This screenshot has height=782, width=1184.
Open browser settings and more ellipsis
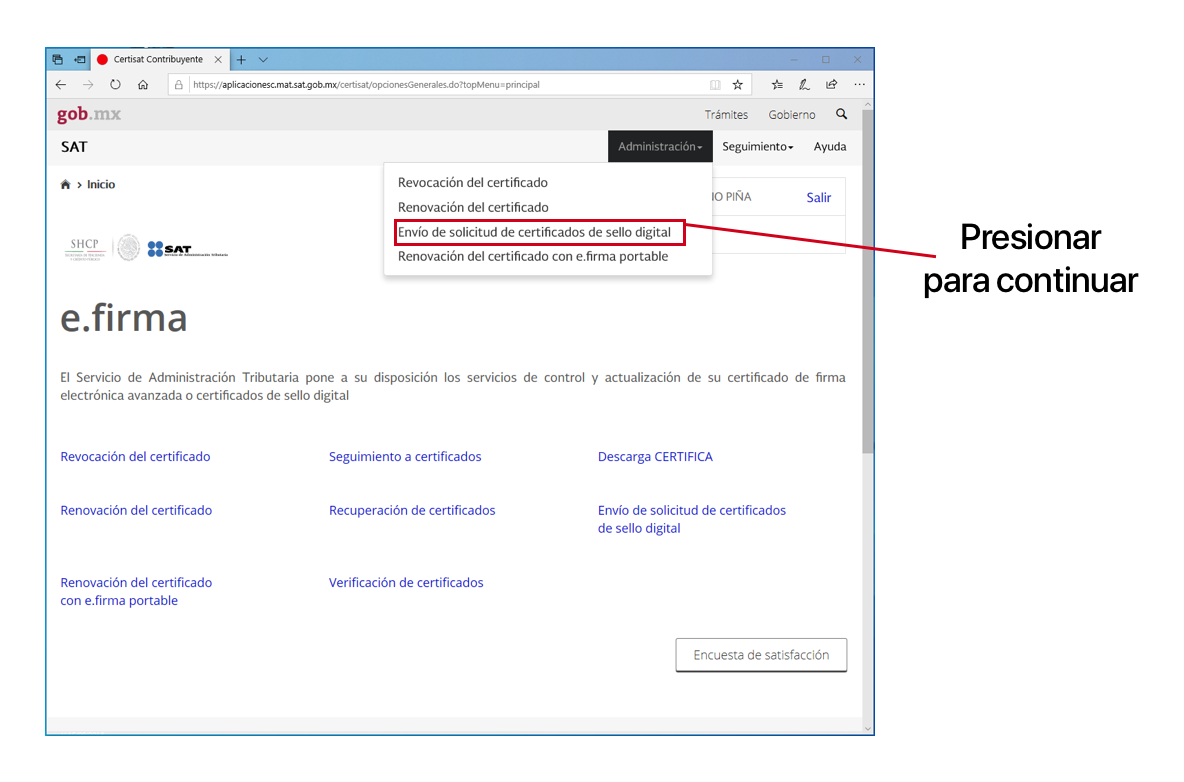pos(859,85)
